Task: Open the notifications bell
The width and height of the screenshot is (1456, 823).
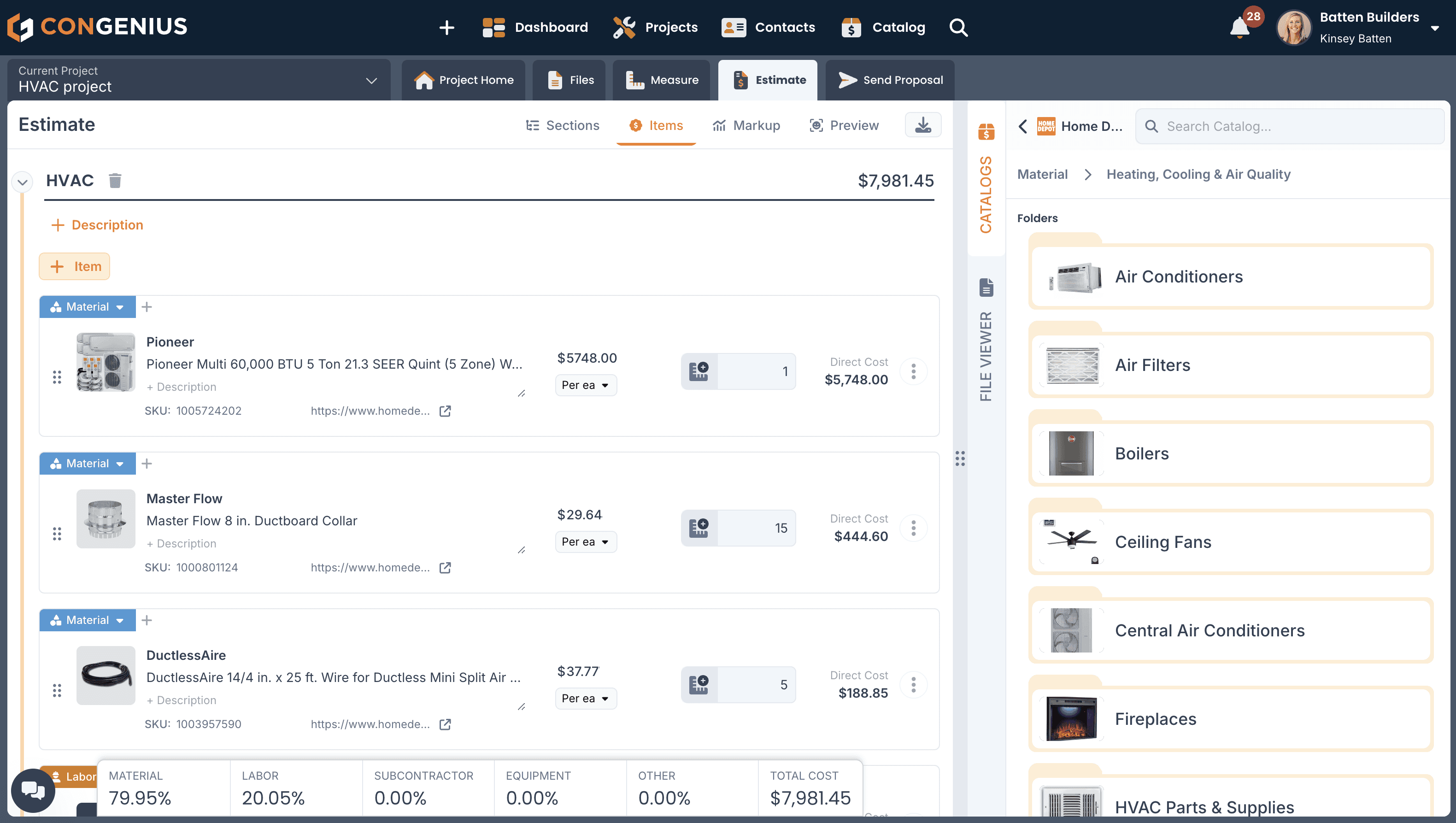Action: [x=1239, y=27]
